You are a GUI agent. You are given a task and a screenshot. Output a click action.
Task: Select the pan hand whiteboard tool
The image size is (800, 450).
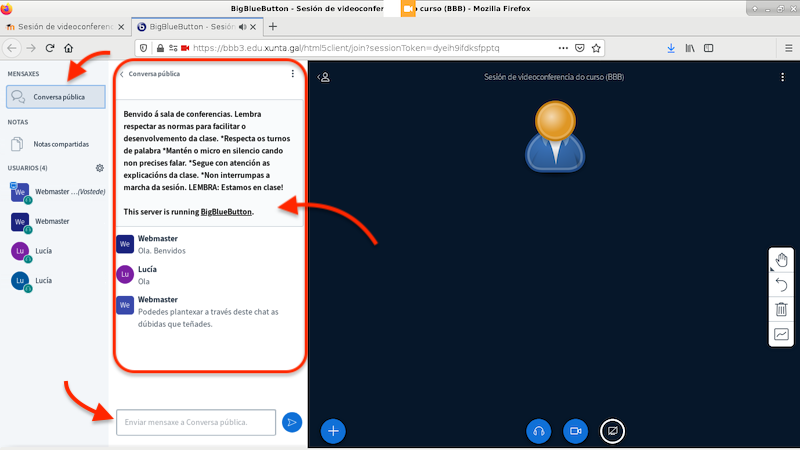pyautogui.click(x=782, y=259)
